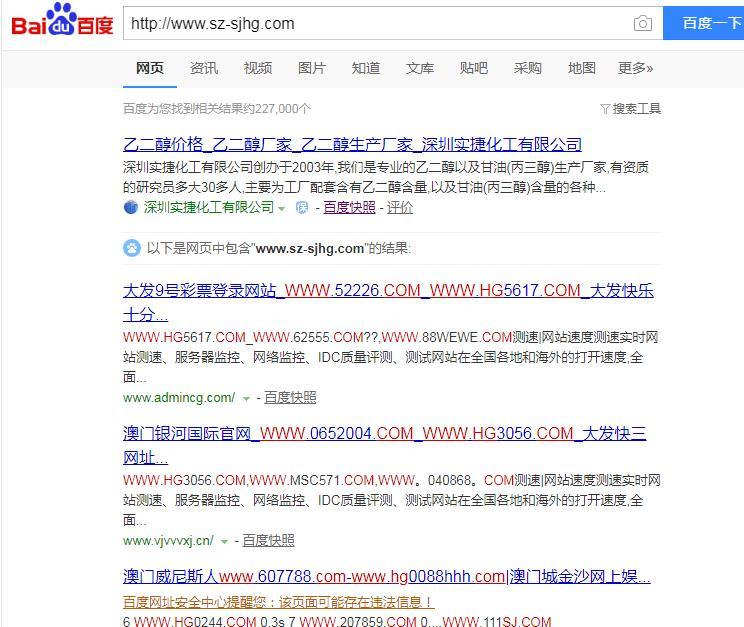744x627 pixels.
Task: Open the 采购 tab
Action: coord(528,68)
